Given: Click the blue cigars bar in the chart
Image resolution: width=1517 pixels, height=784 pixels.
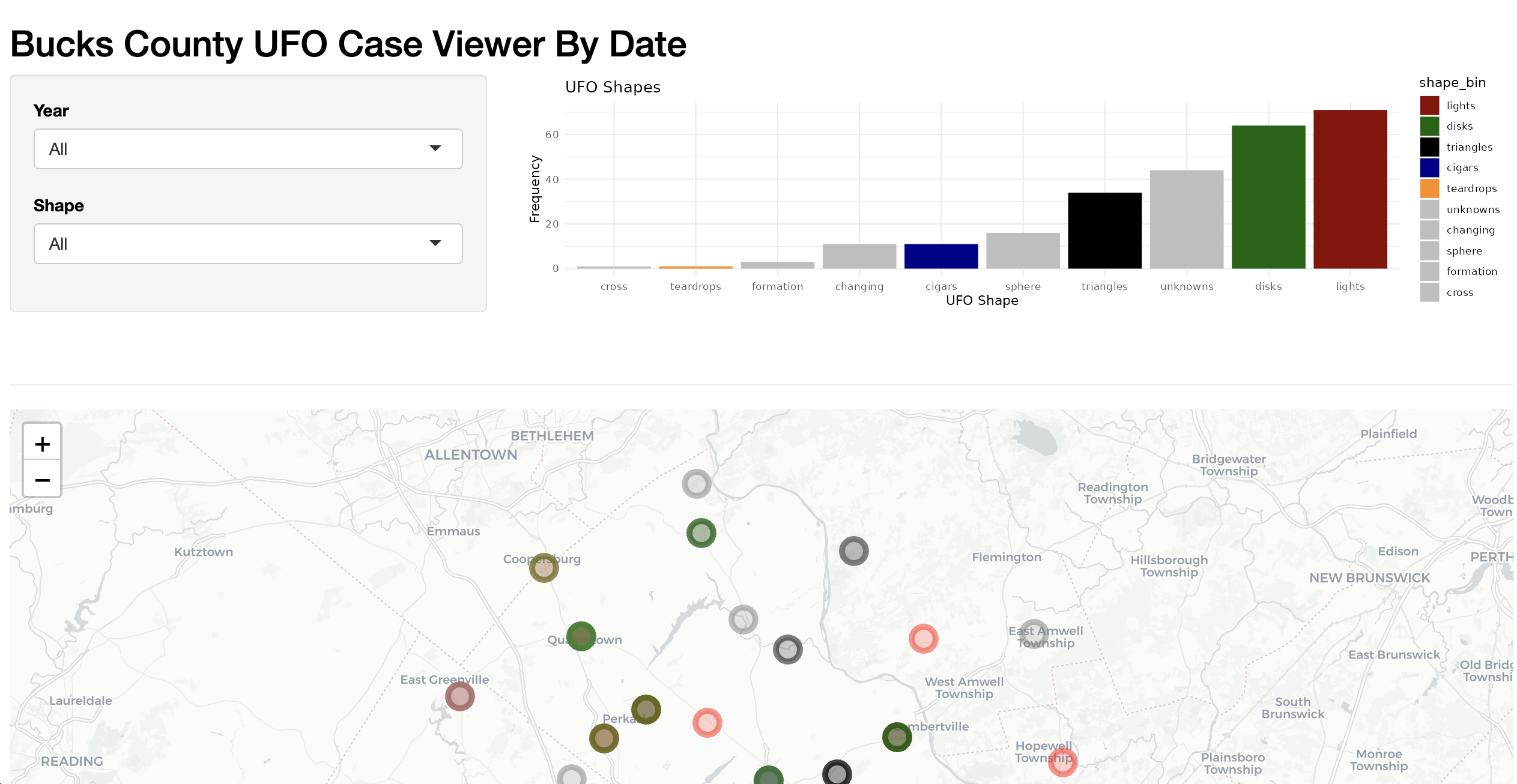Looking at the screenshot, I should [x=941, y=256].
